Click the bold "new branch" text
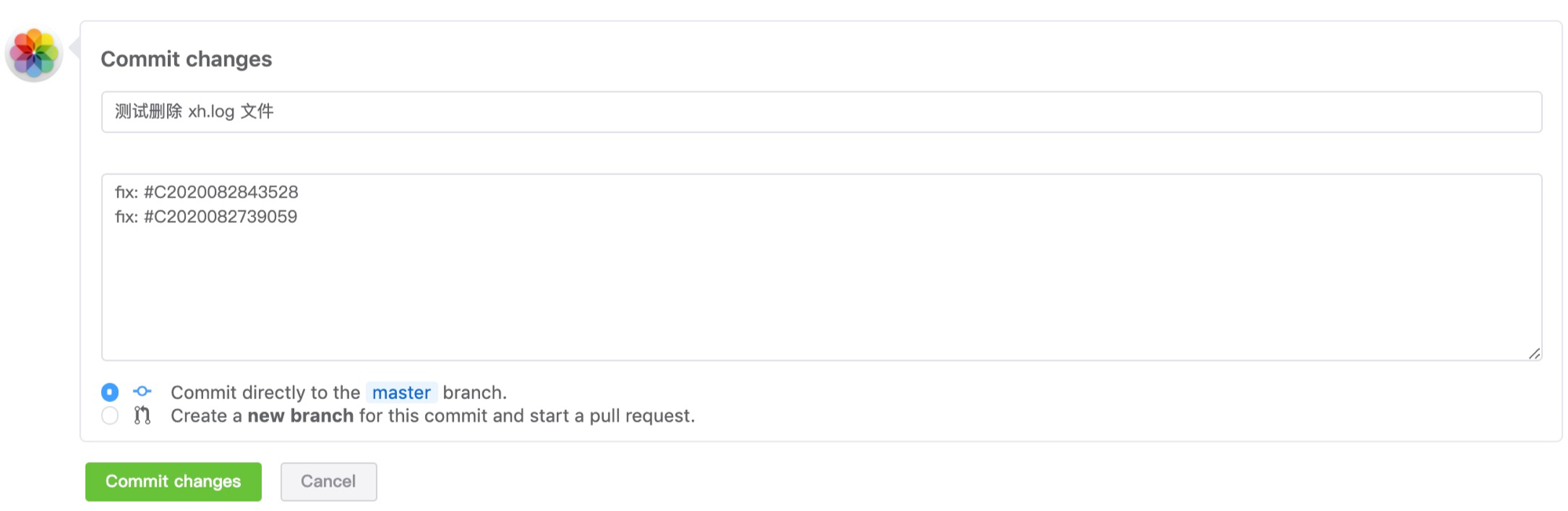The image size is (1568, 511). (300, 415)
